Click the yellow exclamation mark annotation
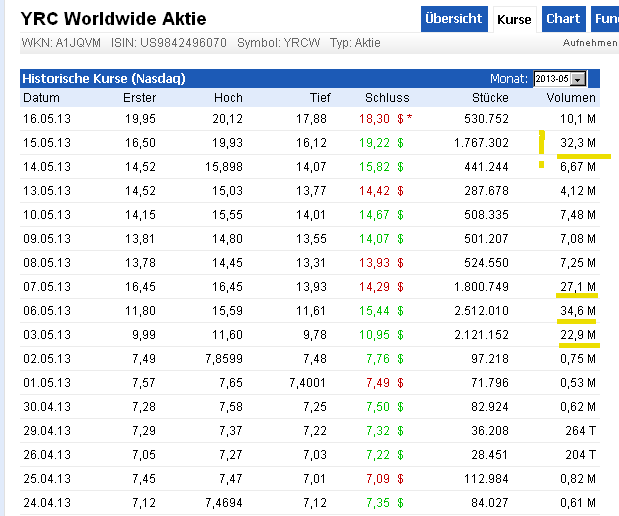 click(542, 148)
